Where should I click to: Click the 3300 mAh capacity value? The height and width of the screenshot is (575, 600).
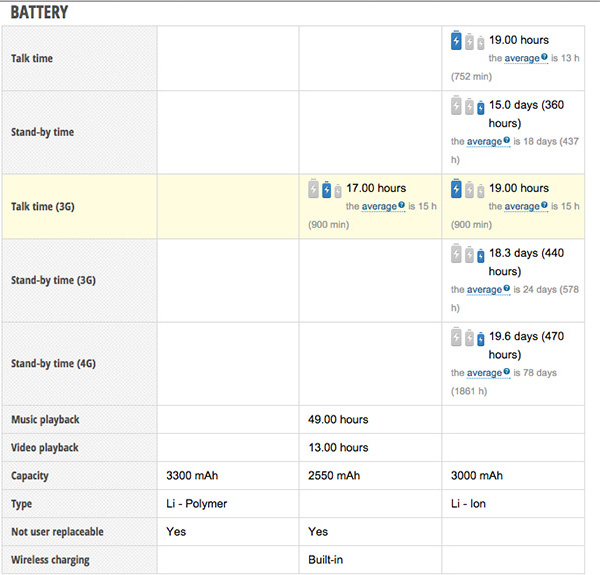pyautogui.click(x=193, y=476)
